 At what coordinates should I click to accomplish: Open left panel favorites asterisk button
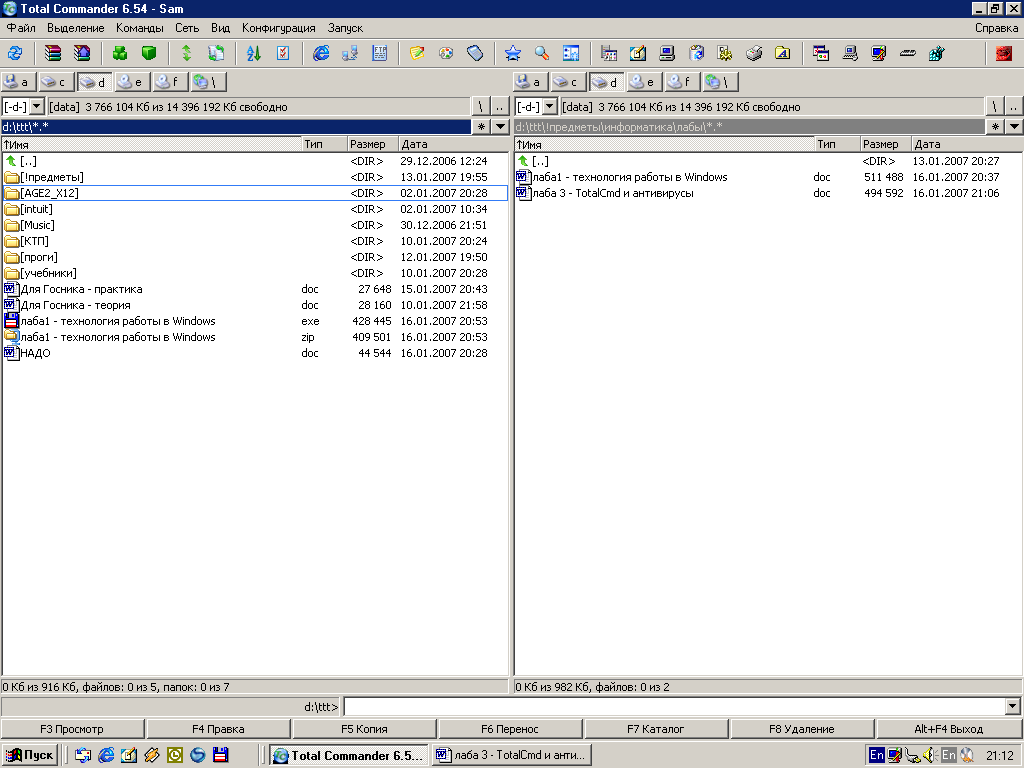(481, 127)
